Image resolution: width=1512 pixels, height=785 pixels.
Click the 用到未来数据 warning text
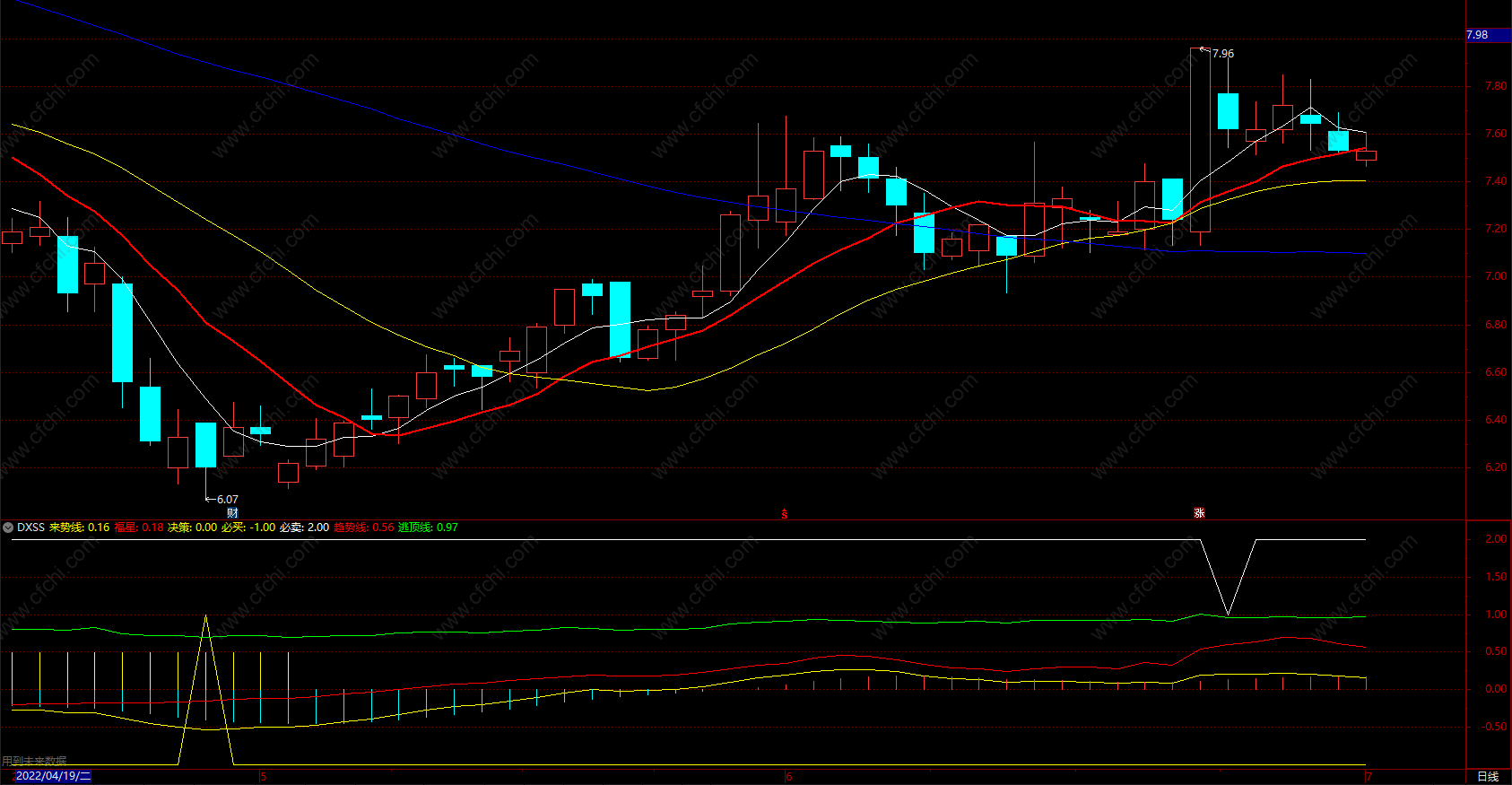(x=34, y=761)
